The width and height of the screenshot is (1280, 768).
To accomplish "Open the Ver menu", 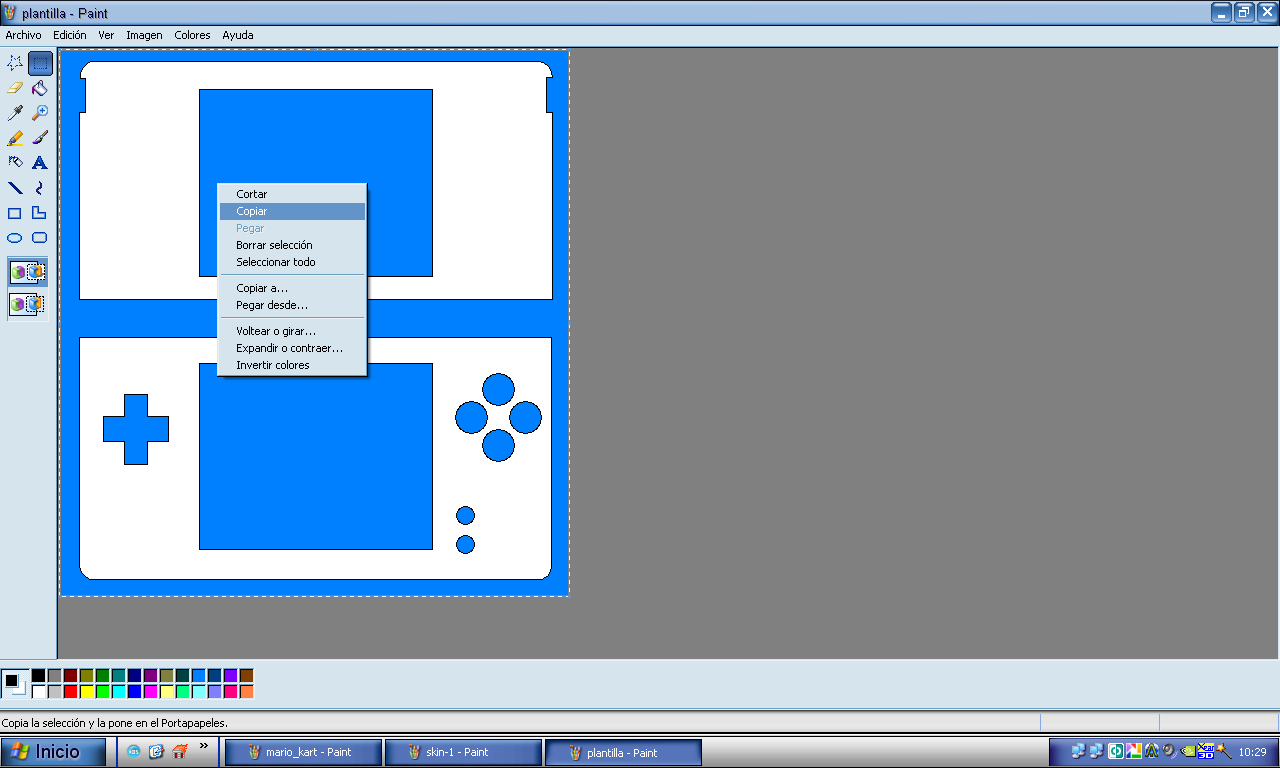I will (106, 35).
